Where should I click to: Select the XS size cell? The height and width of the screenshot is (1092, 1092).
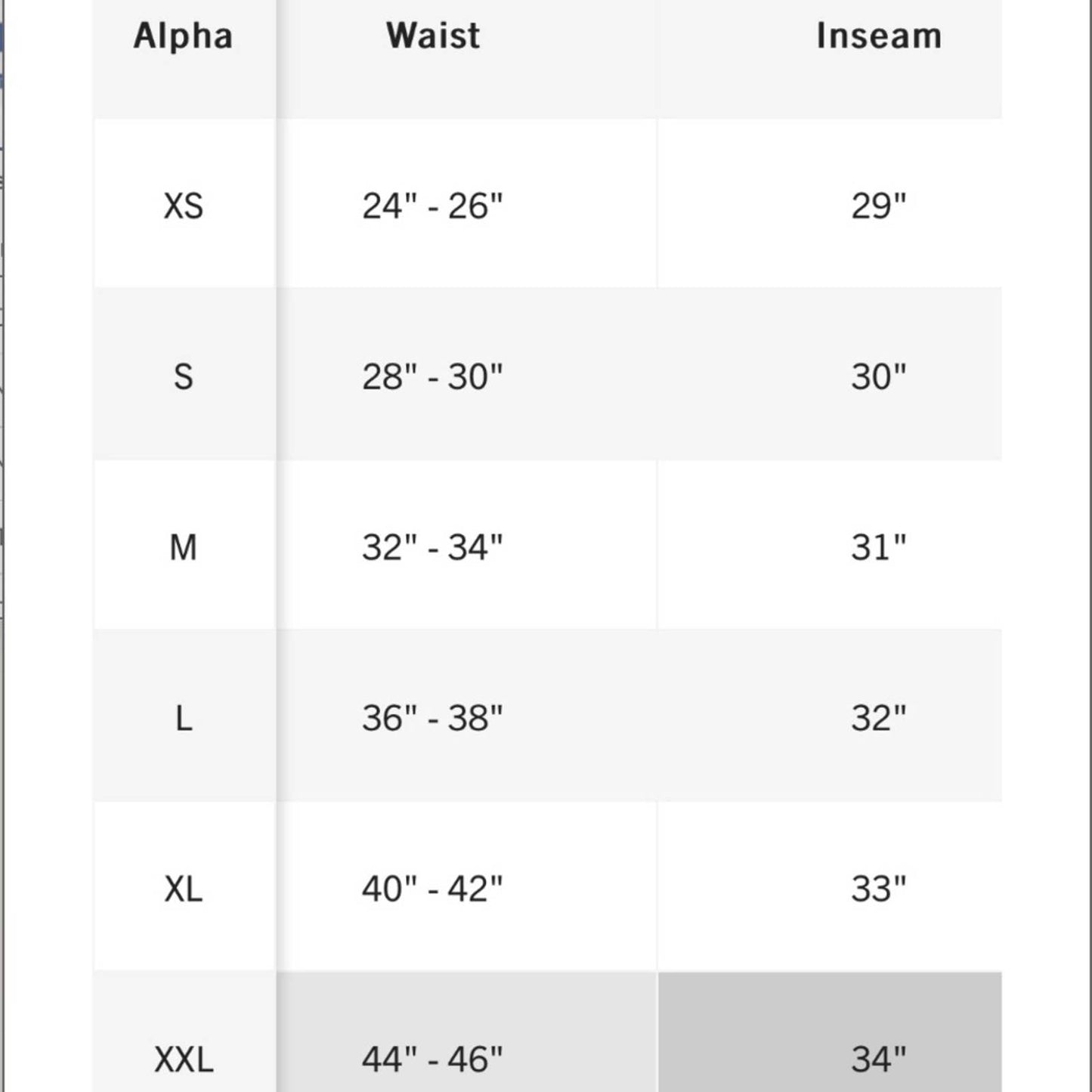click(184, 206)
